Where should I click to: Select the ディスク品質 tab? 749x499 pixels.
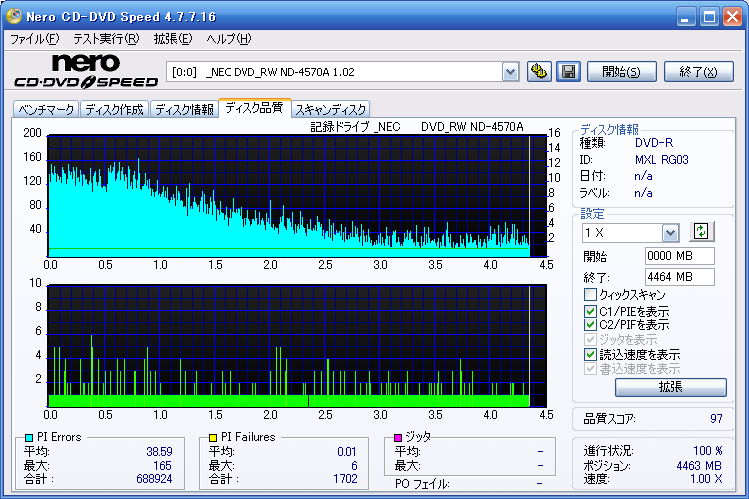[254, 108]
